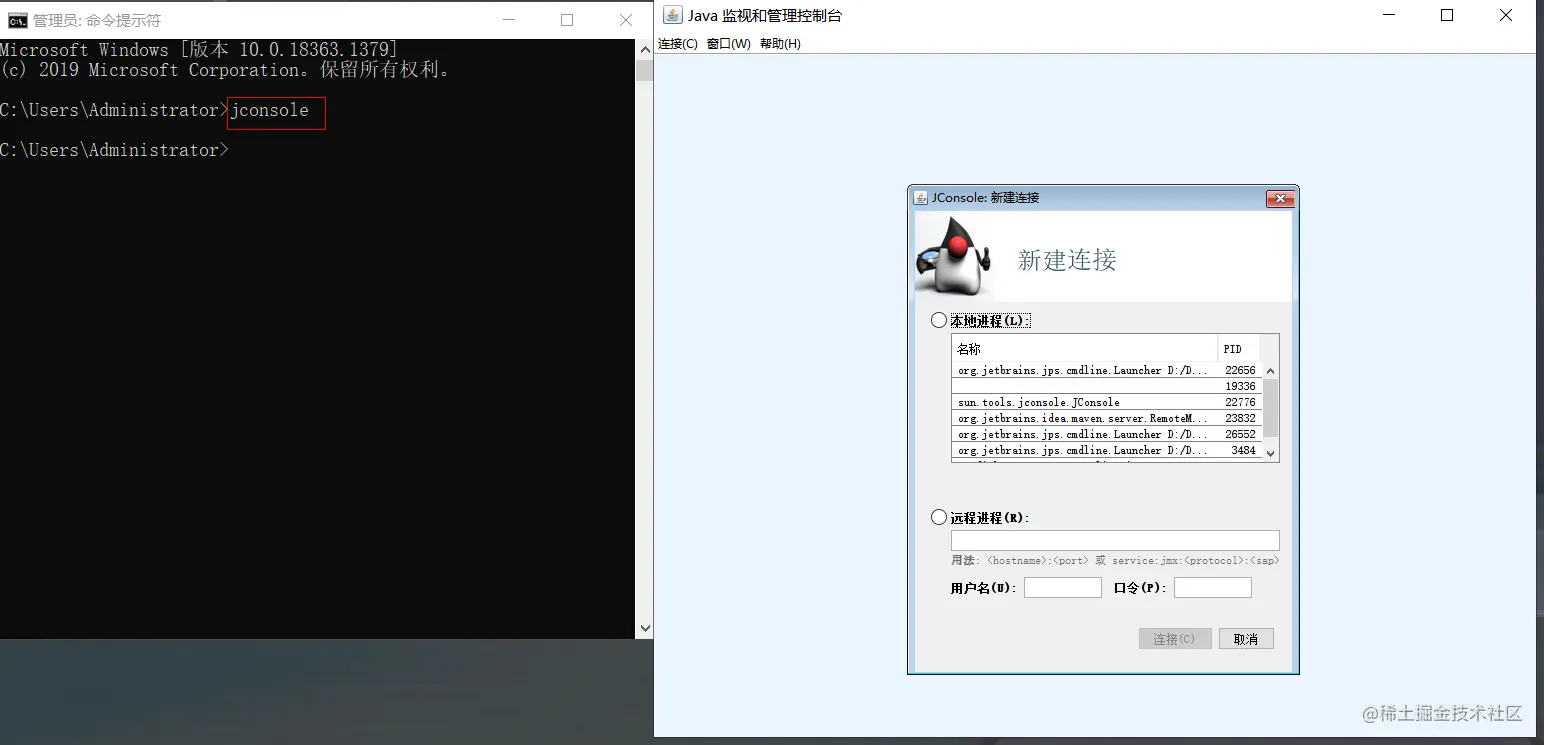
Task: Select process row with PID 22656
Action: (1107, 370)
